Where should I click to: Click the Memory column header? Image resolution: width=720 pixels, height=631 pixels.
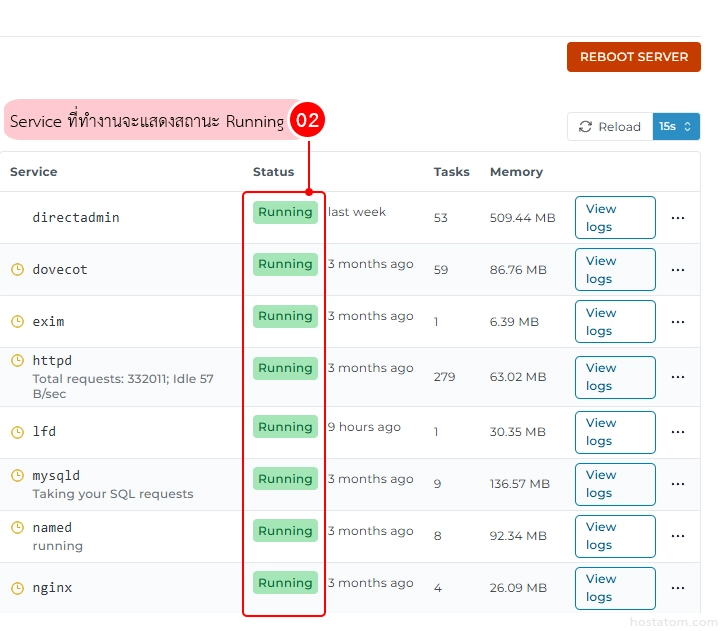516,172
